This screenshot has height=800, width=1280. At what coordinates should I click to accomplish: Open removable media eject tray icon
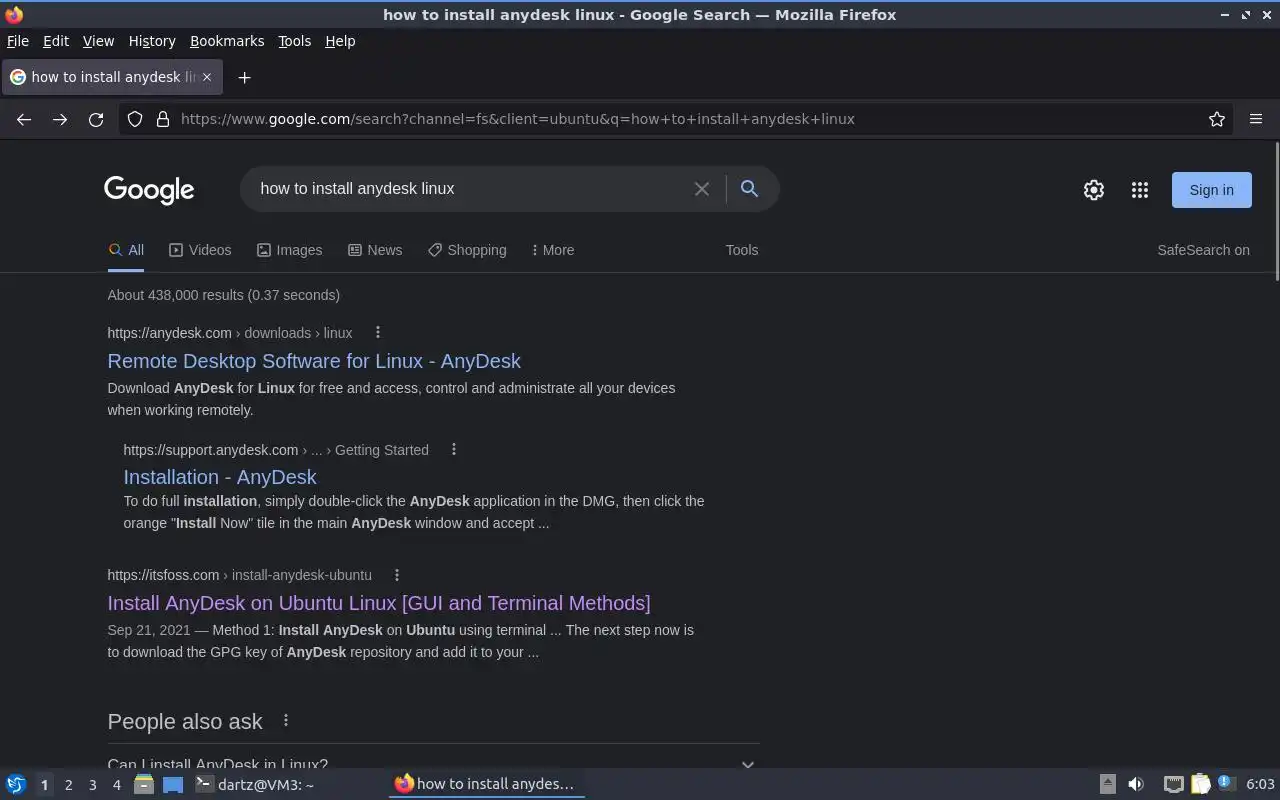pos(1107,784)
